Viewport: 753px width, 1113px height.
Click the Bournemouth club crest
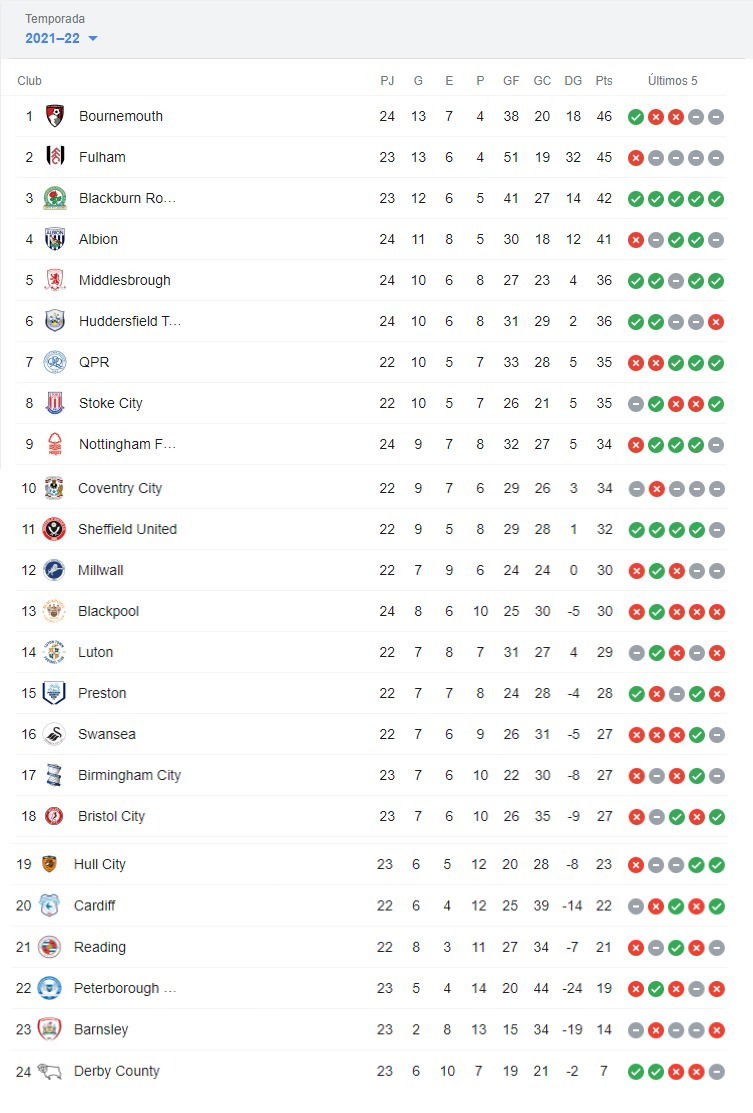point(55,116)
